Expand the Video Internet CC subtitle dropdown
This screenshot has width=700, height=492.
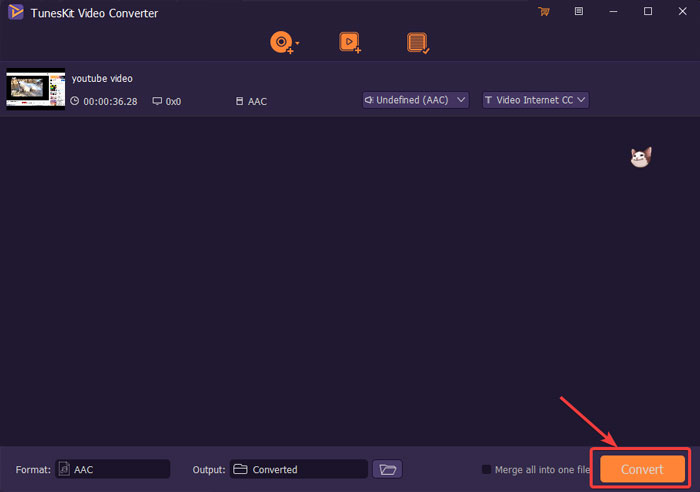(535, 100)
